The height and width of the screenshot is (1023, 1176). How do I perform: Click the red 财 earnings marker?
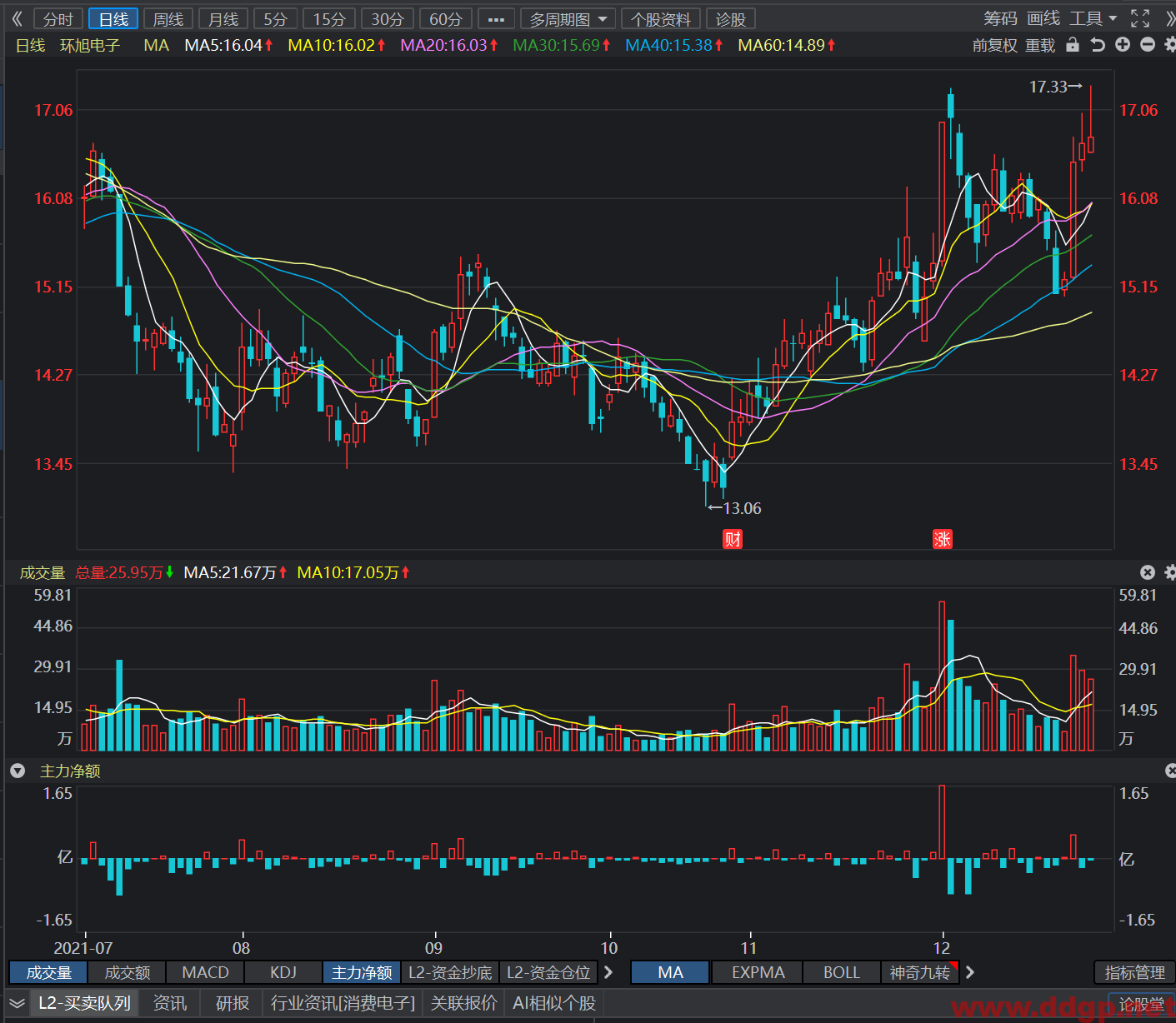coord(733,539)
